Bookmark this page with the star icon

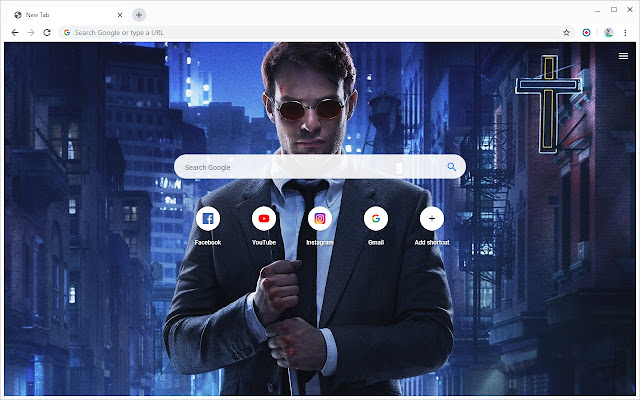(566, 33)
